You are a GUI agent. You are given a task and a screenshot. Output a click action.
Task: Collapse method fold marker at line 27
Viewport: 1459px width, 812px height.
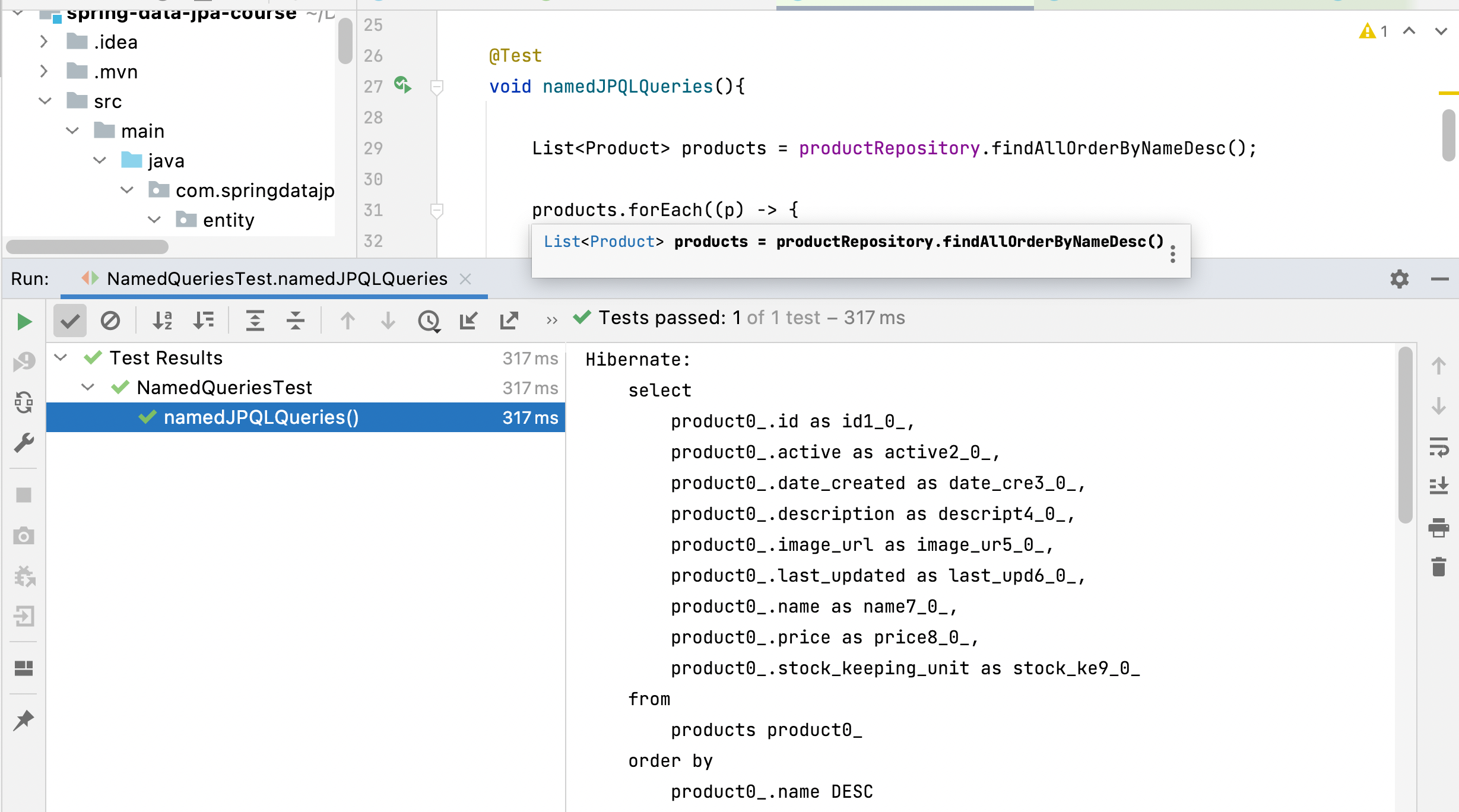437,88
